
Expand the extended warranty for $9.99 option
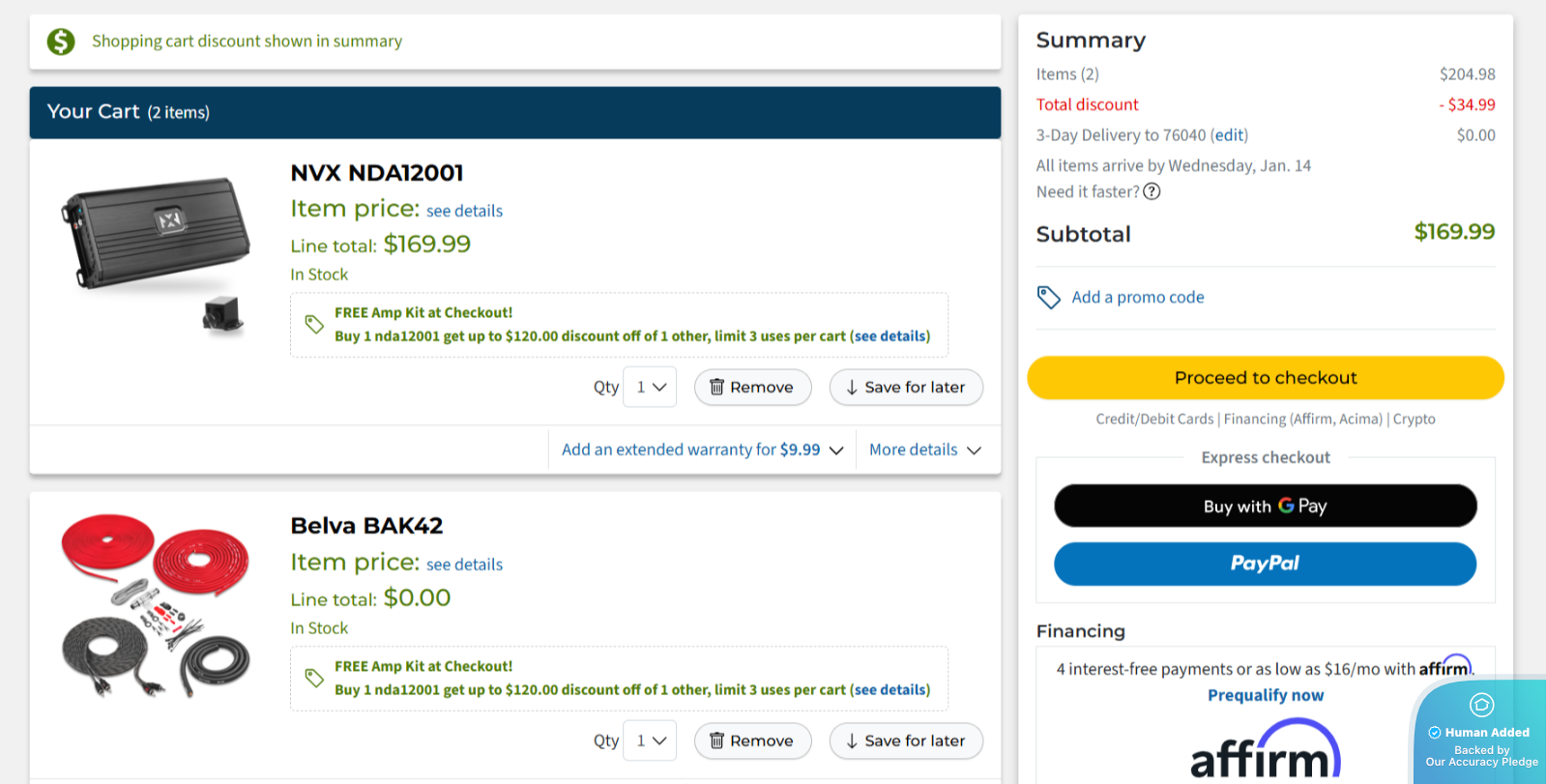[702, 450]
